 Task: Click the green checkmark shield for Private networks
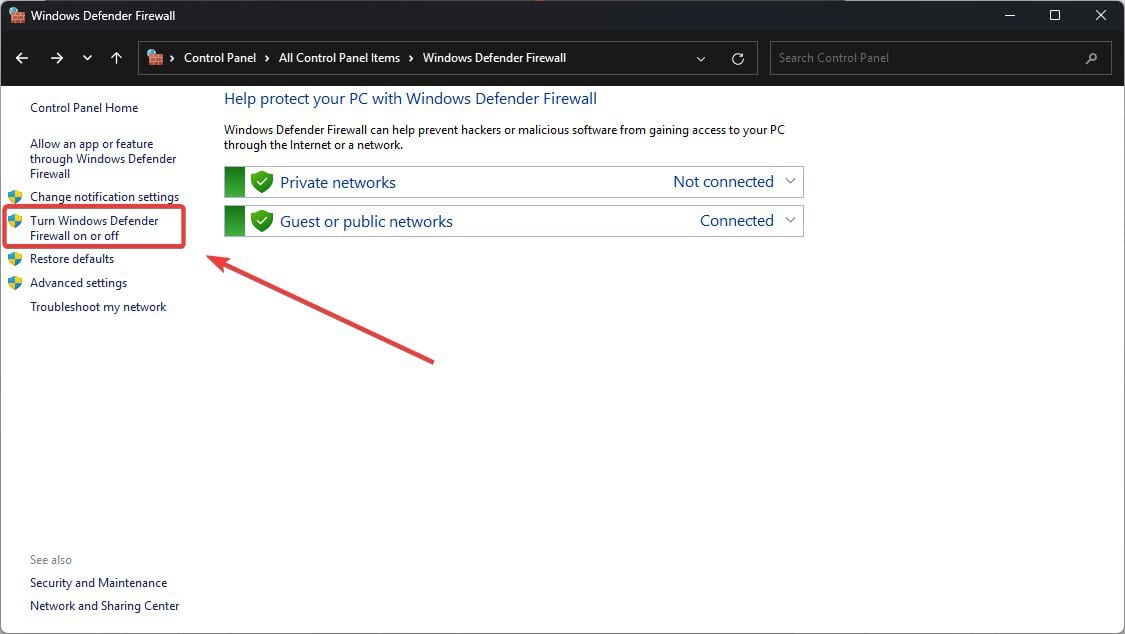(x=261, y=181)
